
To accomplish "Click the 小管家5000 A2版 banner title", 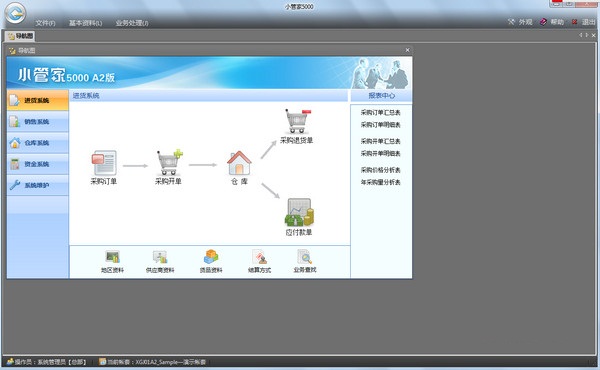I will coord(67,75).
